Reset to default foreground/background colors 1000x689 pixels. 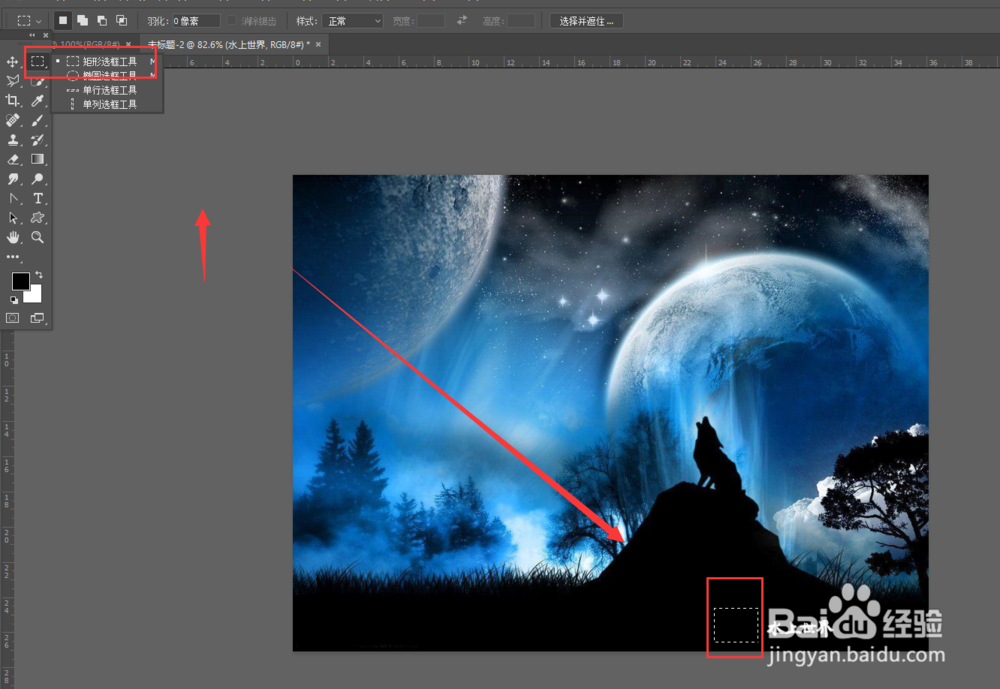coord(13,299)
